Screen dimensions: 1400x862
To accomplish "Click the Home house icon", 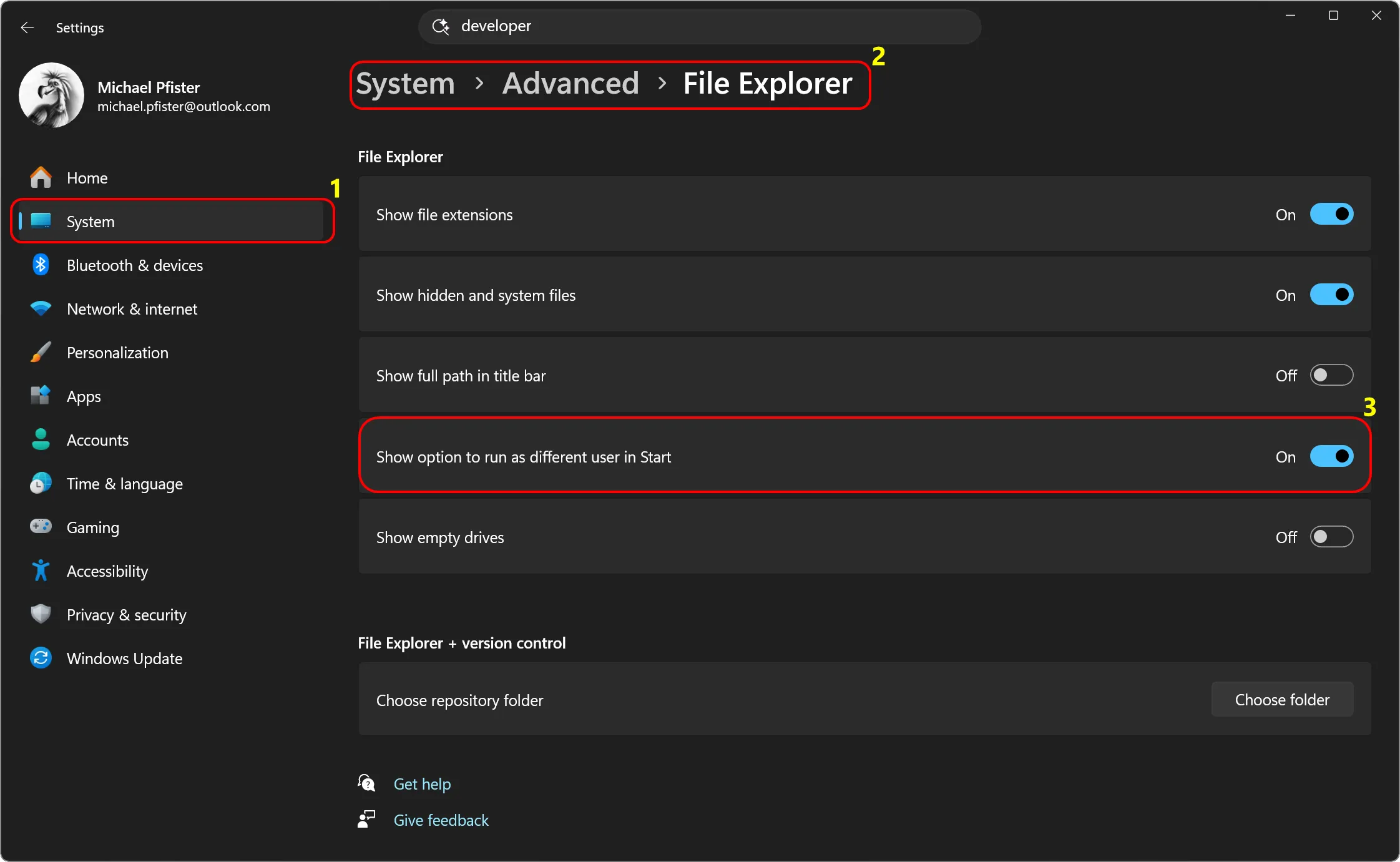I will click(41, 178).
